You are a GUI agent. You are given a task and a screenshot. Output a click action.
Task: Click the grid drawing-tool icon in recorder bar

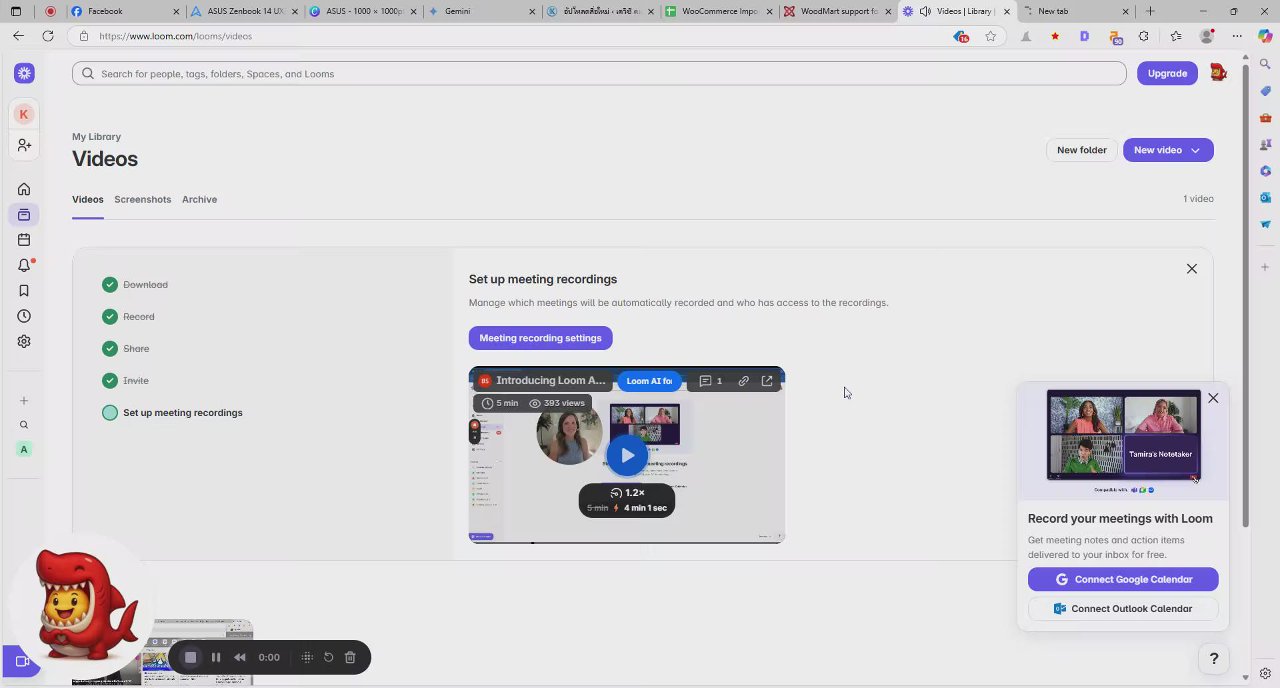pos(307,657)
